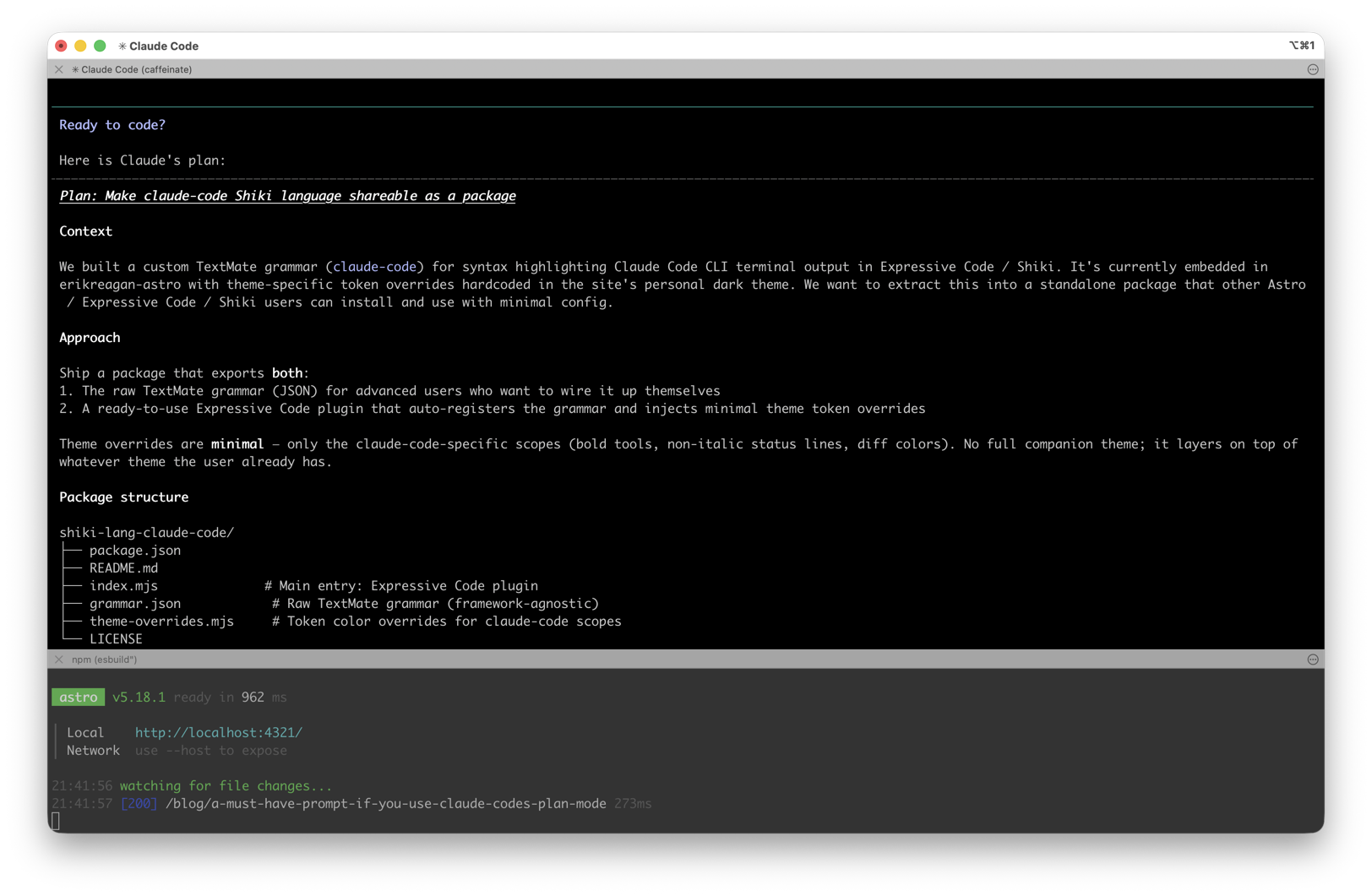Open the options menu of npm (esbuild) pane
Image resolution: width=1372 pixels, height=896 pixels.
1312,660
